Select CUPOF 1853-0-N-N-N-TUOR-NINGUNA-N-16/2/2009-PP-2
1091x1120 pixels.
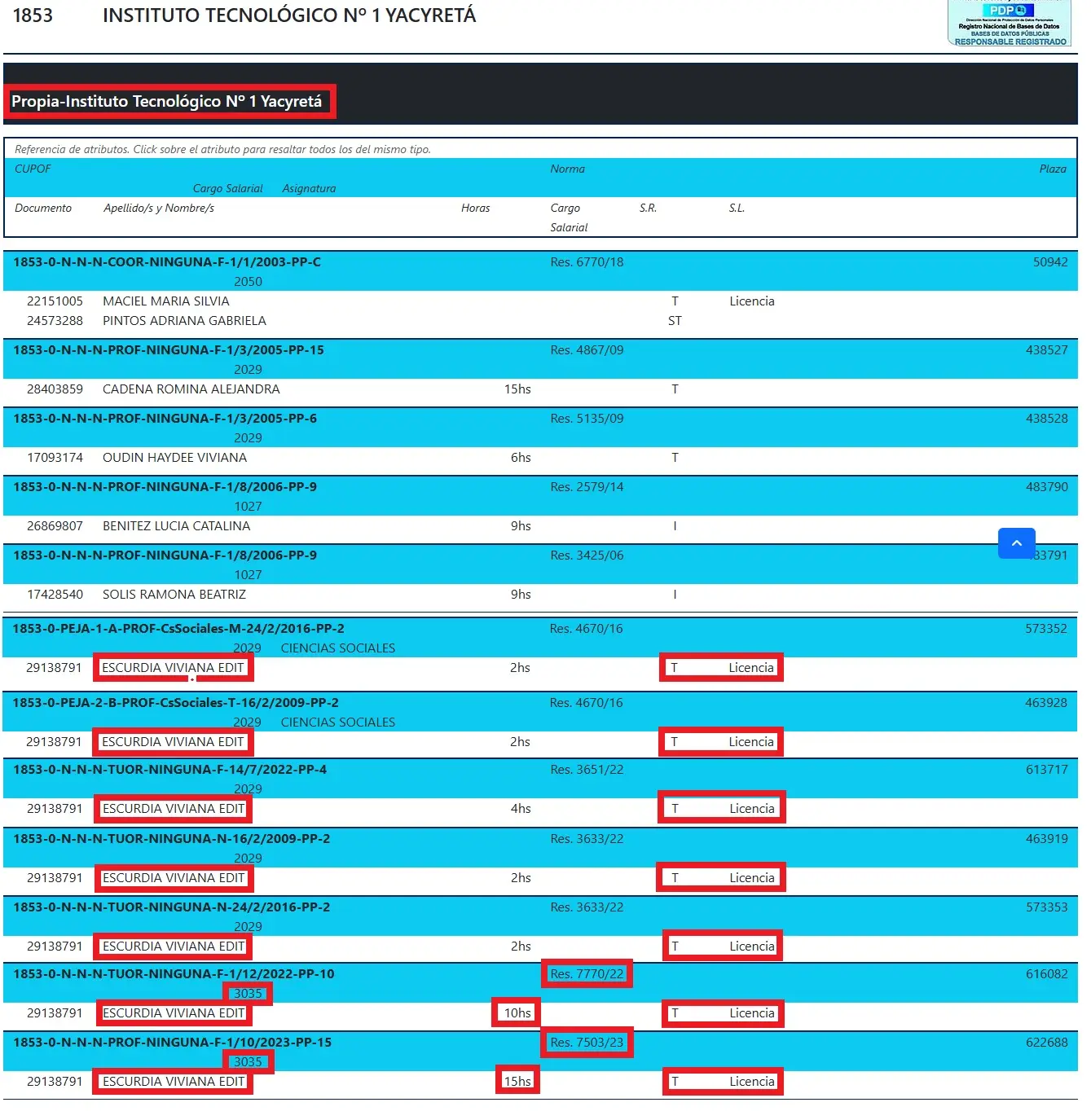coord(171,839)
